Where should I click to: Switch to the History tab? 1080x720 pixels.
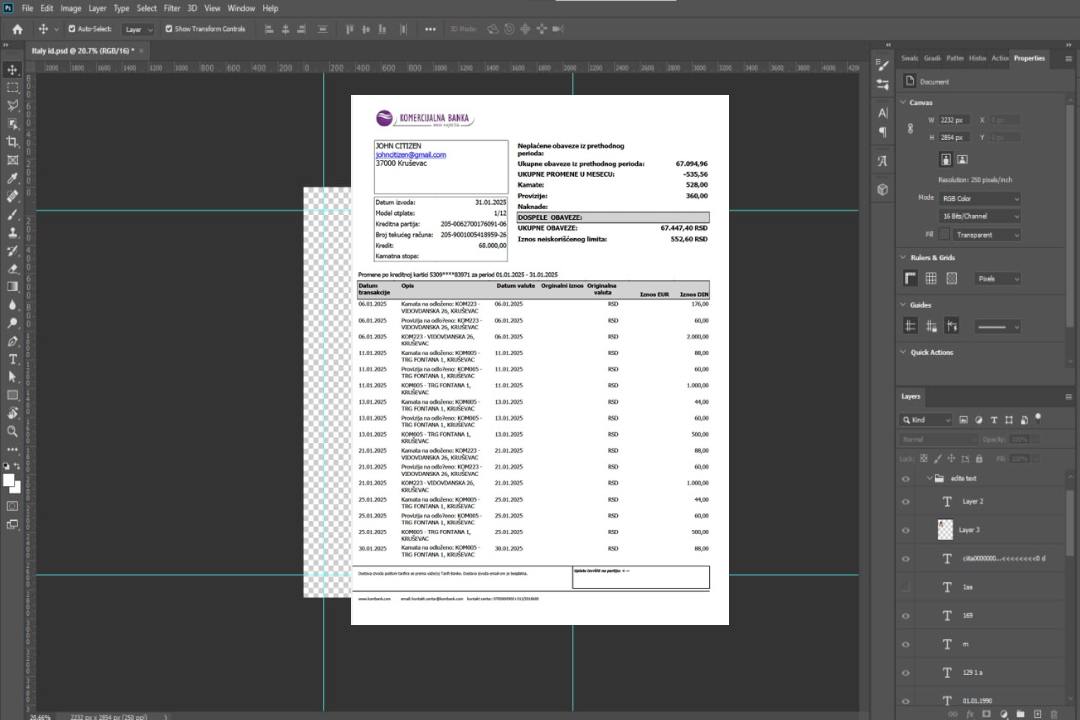pyautogui.click(x=977, y=59)
